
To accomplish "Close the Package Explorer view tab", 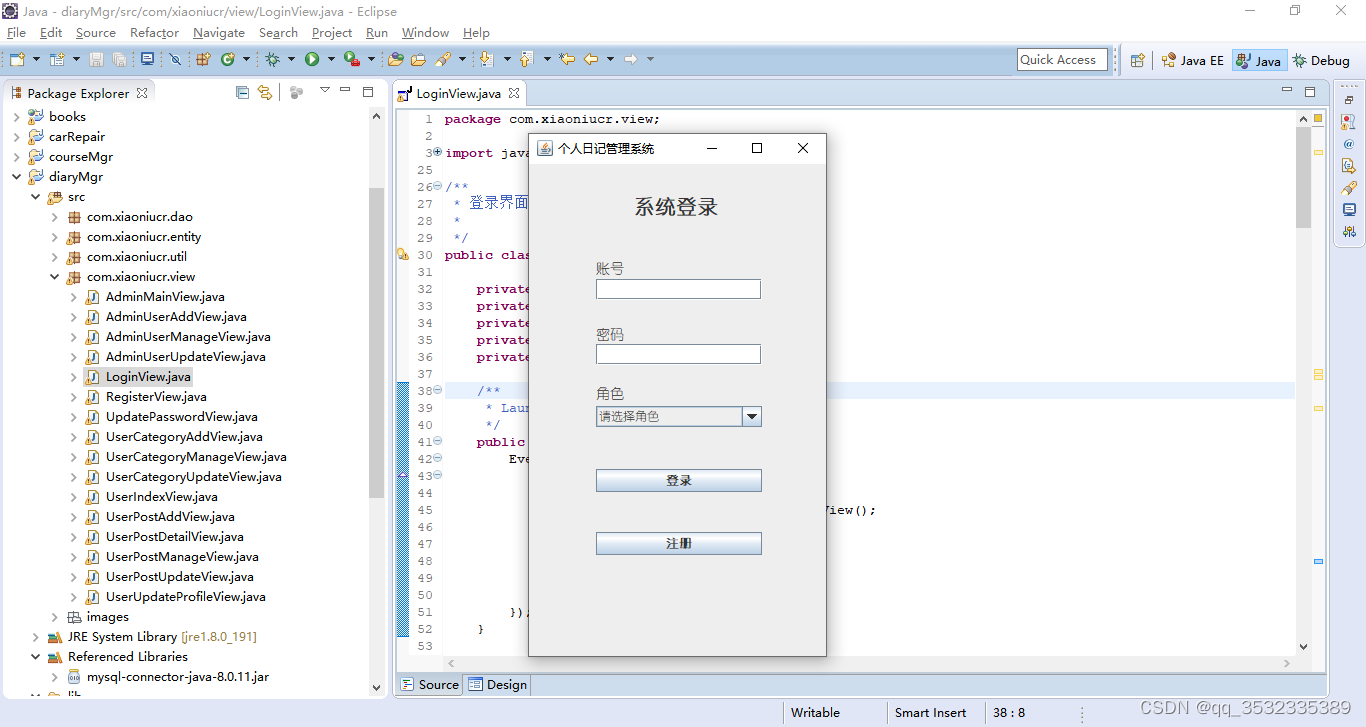I will tap(142, 93).
